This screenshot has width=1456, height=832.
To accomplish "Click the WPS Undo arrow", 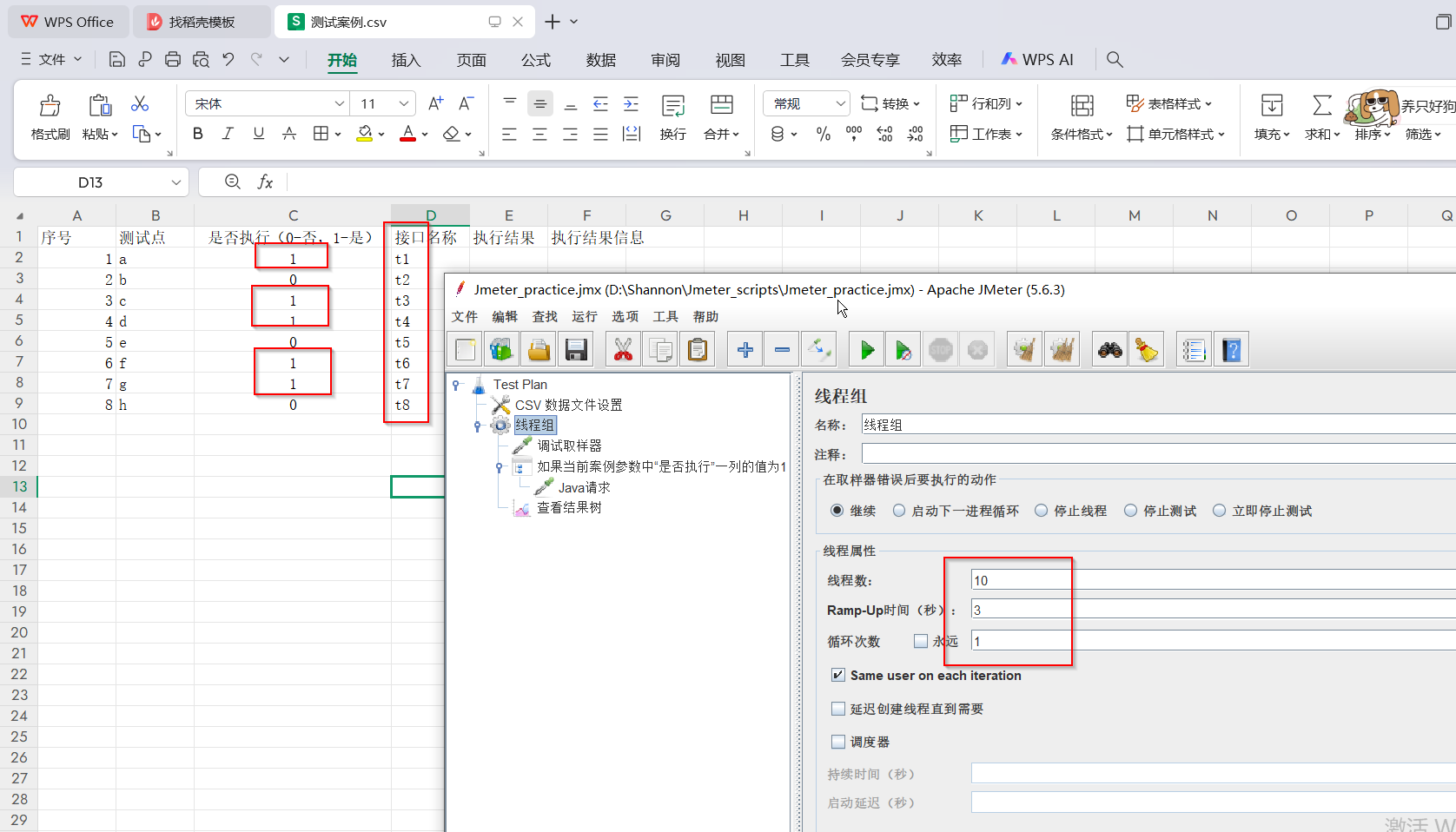I will pos(228,59).
